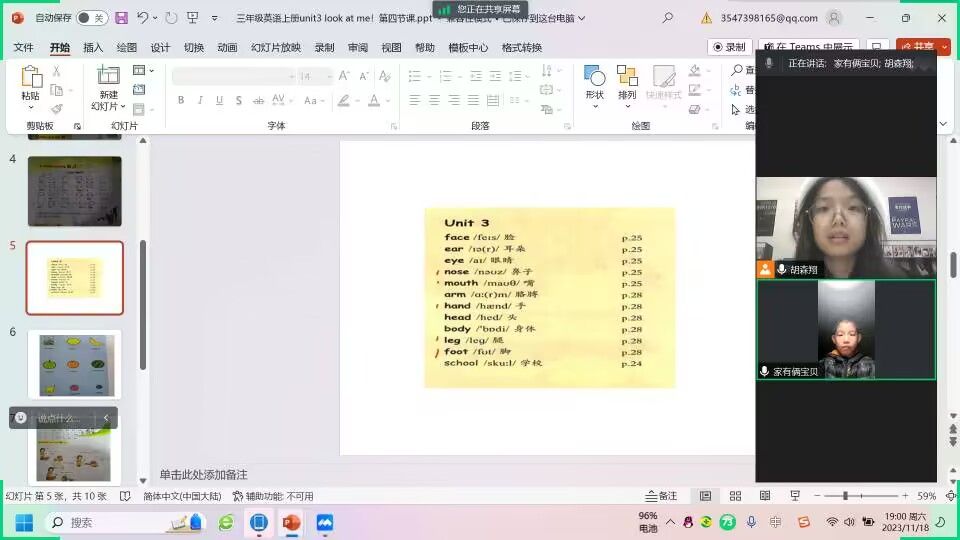Viewport: 960px width, 540px height.
Task: Start slideshow from status bar icon
Action: pyautogui.click(x=795, y=496)
